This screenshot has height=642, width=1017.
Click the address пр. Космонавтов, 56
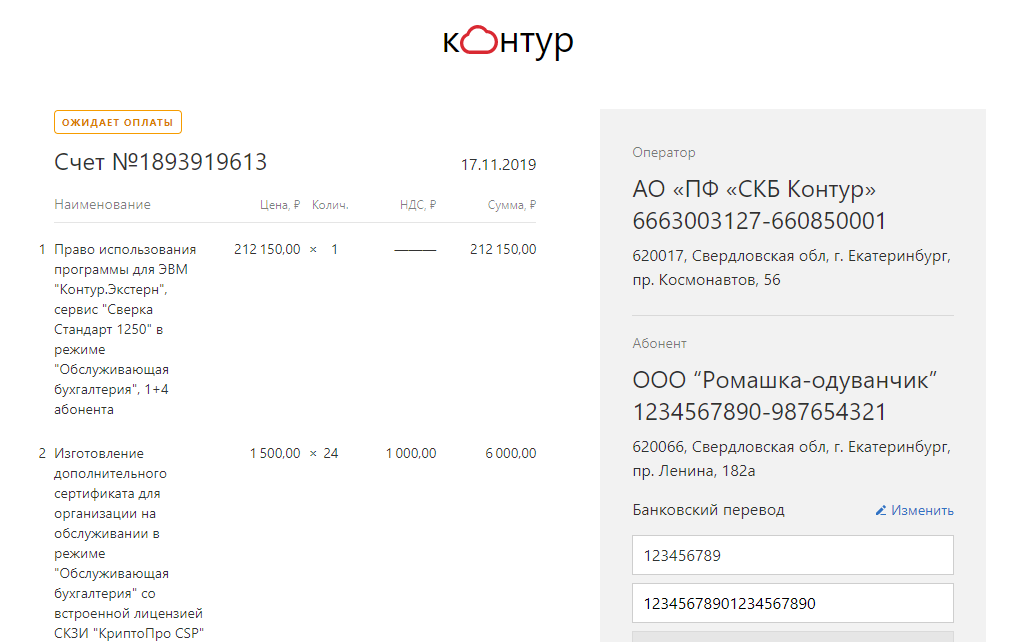pos(706,280)
